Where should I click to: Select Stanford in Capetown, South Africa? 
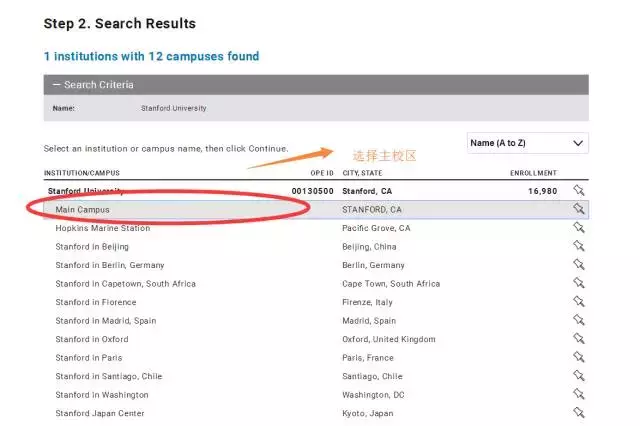pos(125,284)
